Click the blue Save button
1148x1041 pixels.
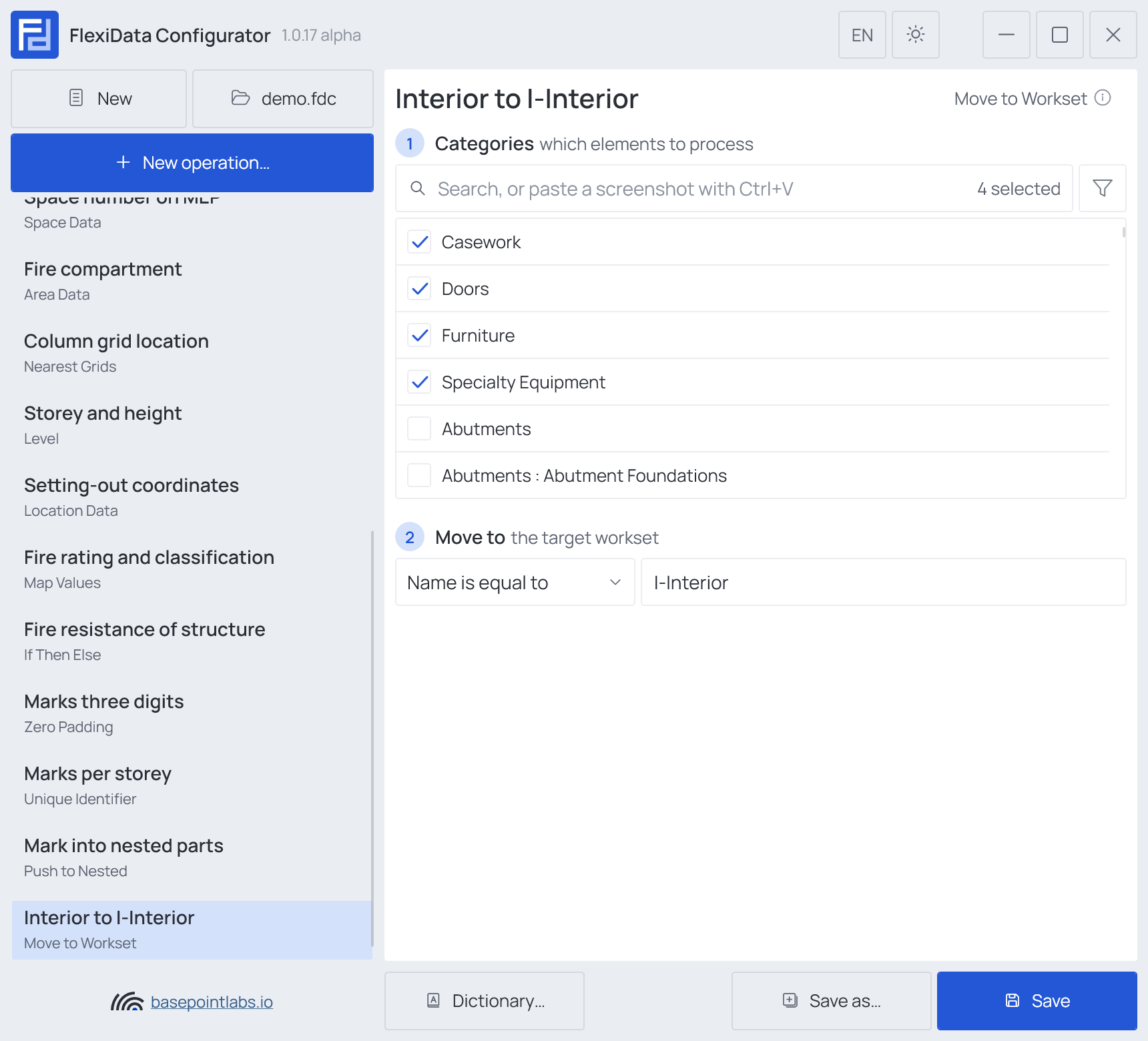1037,1001
